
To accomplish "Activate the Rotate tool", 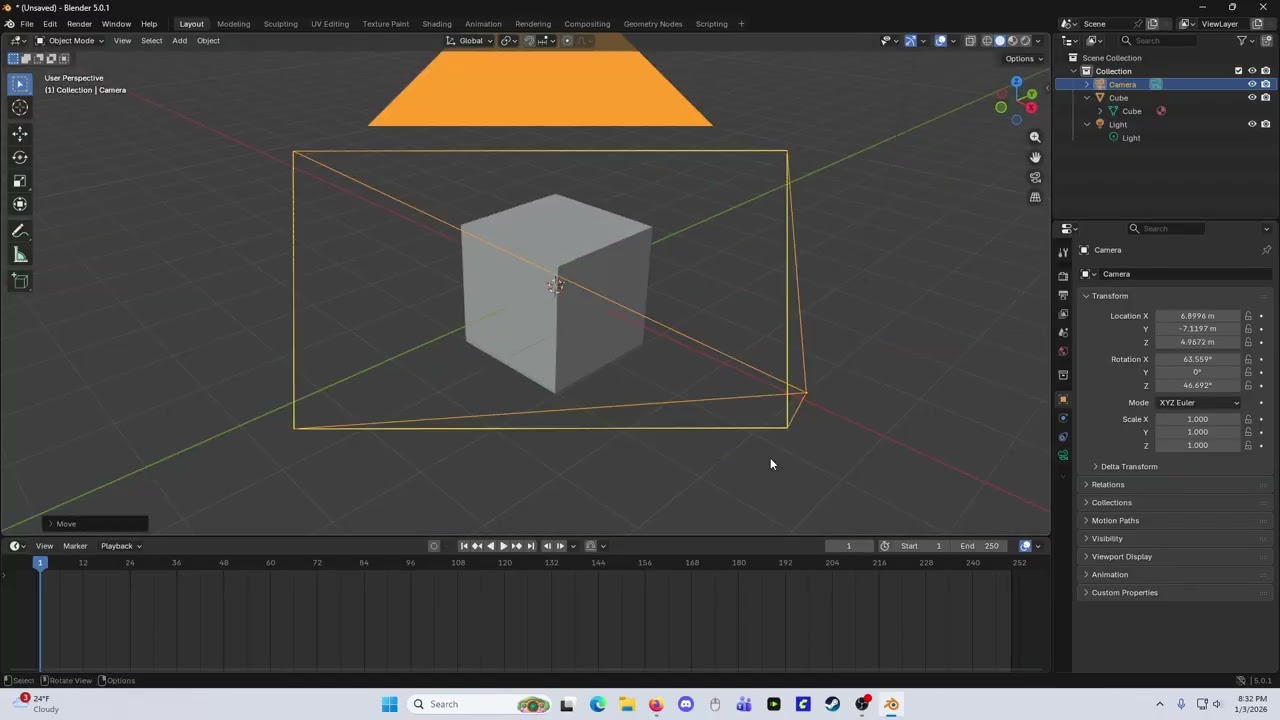I will point(20,157).
